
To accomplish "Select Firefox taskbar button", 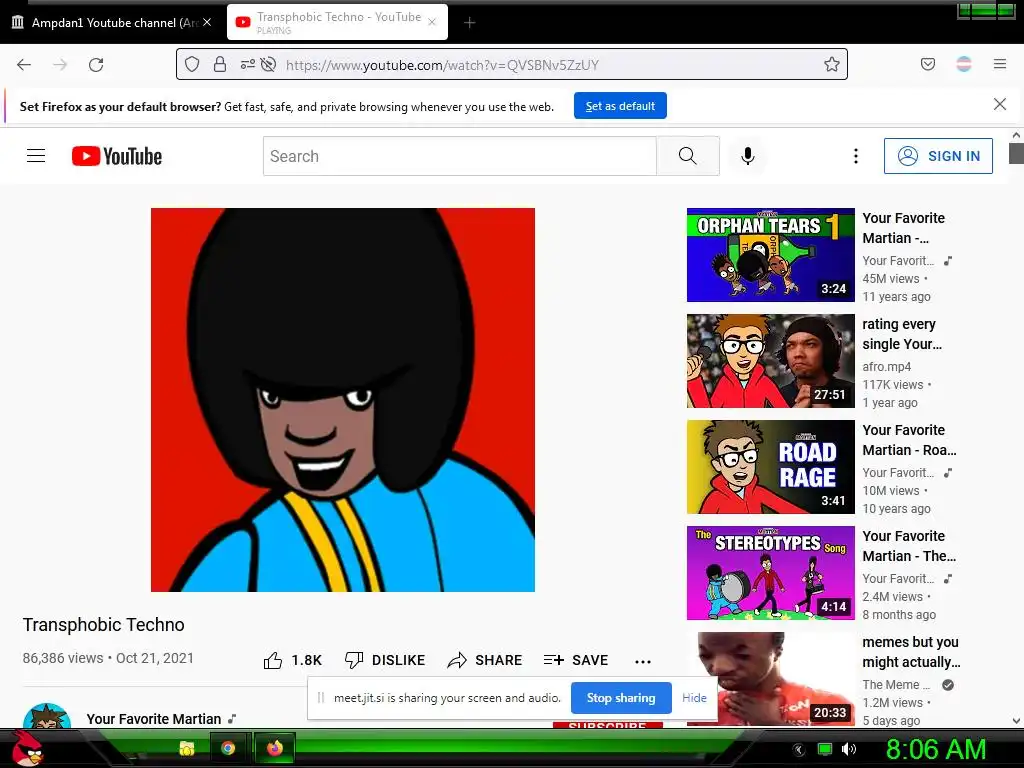I will (274, 748).
